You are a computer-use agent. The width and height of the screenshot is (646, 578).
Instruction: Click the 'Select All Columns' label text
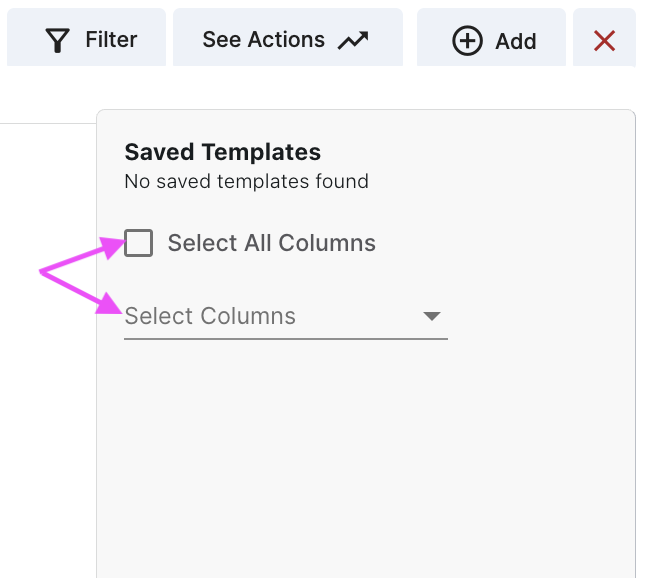[271, 243]
